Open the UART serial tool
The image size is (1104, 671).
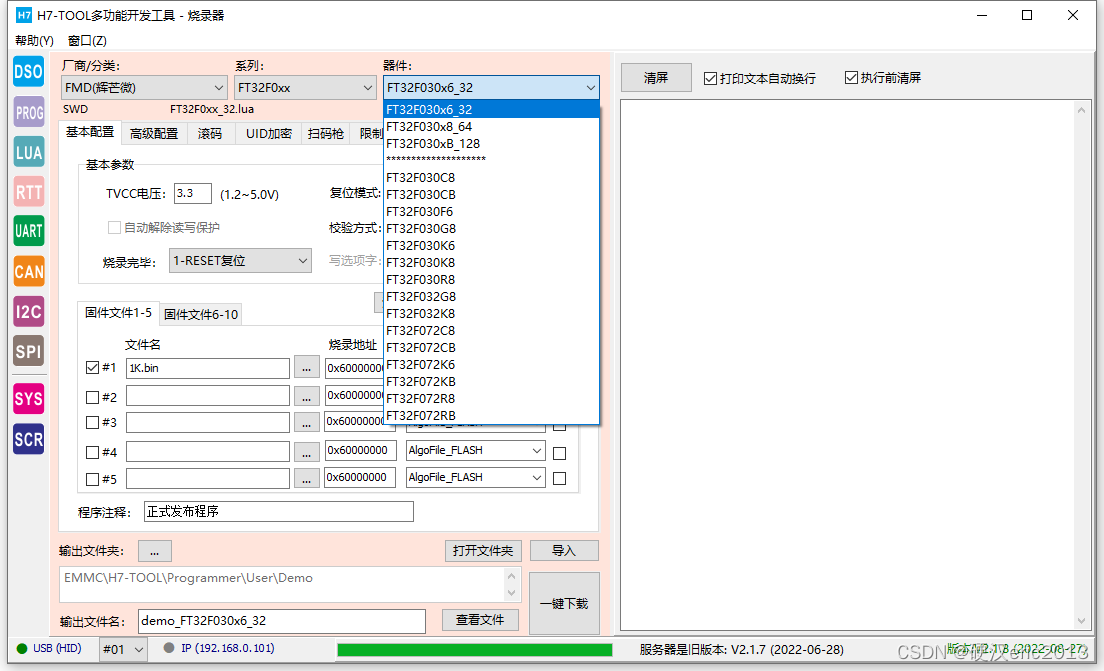coord(29,231)
